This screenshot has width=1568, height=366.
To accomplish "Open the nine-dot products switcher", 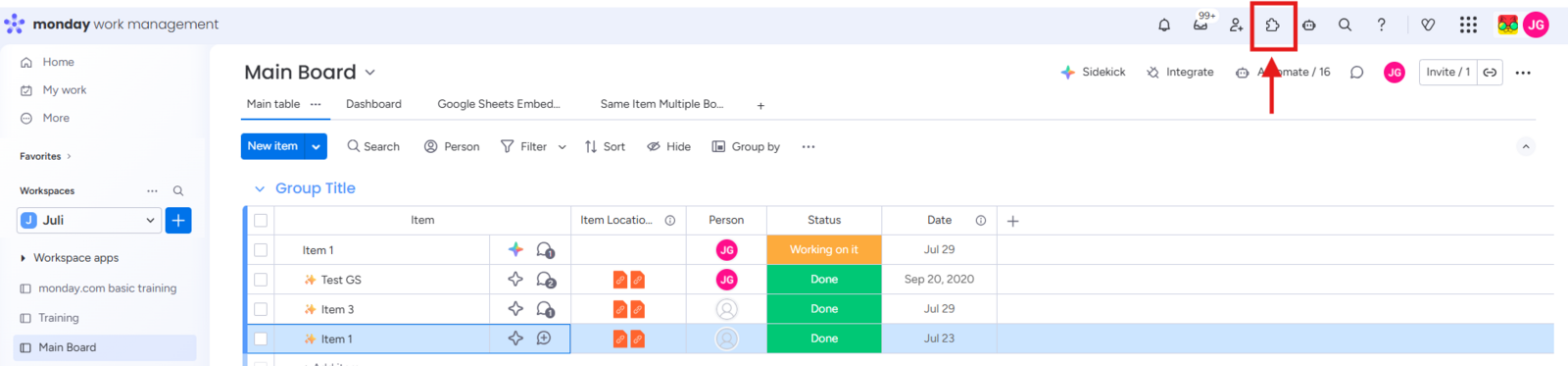I will pos(1468,25).
